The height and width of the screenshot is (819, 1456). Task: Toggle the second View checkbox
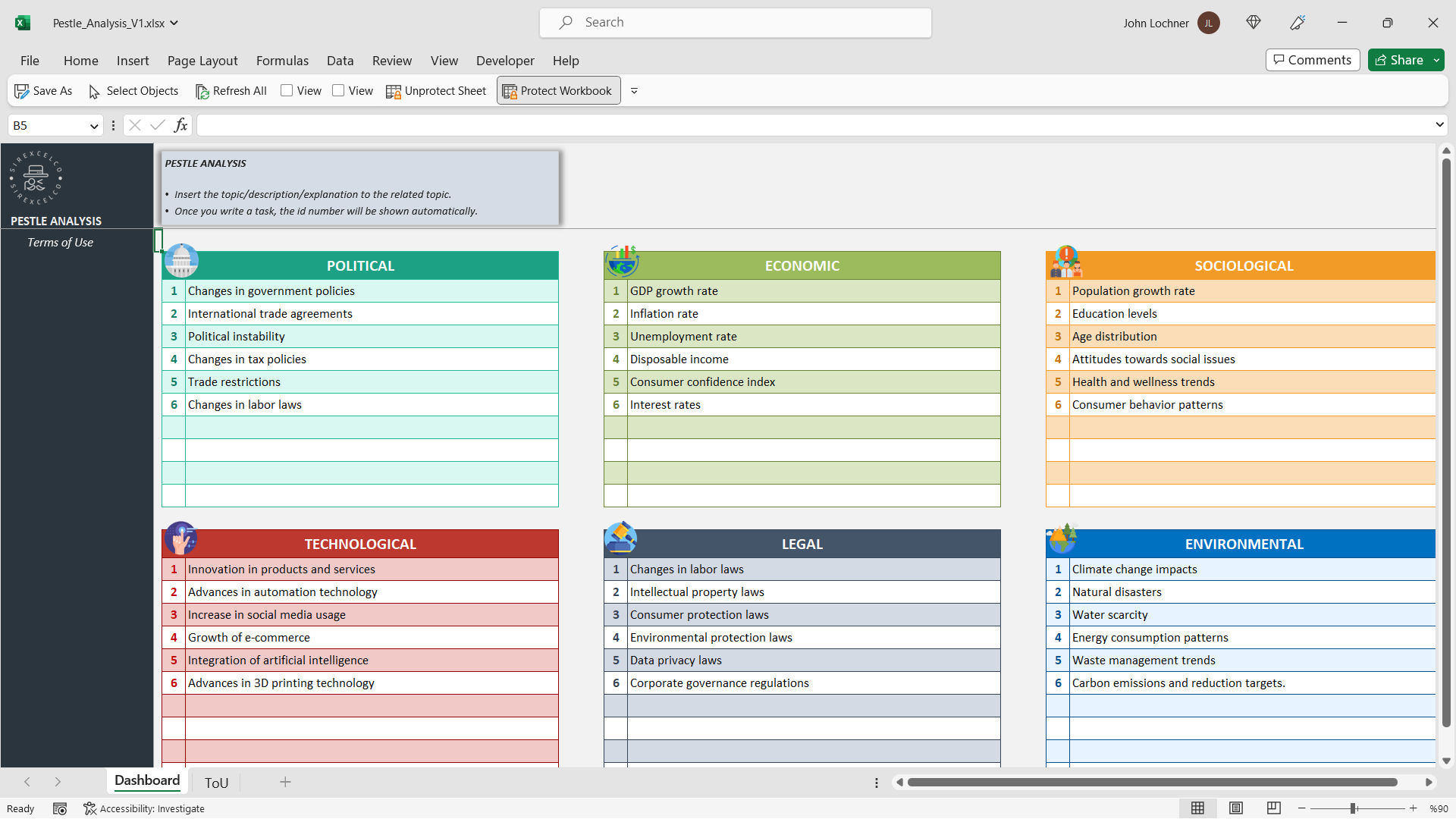(x=338, y=90)
